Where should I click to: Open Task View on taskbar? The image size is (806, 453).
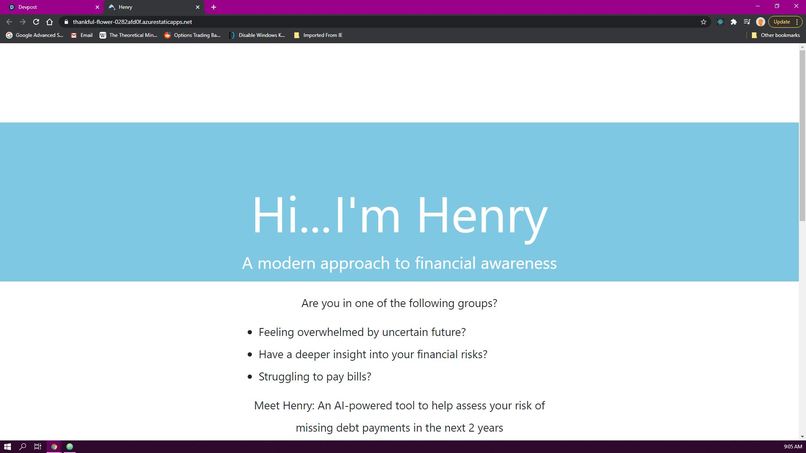click(x=38, y=447)
